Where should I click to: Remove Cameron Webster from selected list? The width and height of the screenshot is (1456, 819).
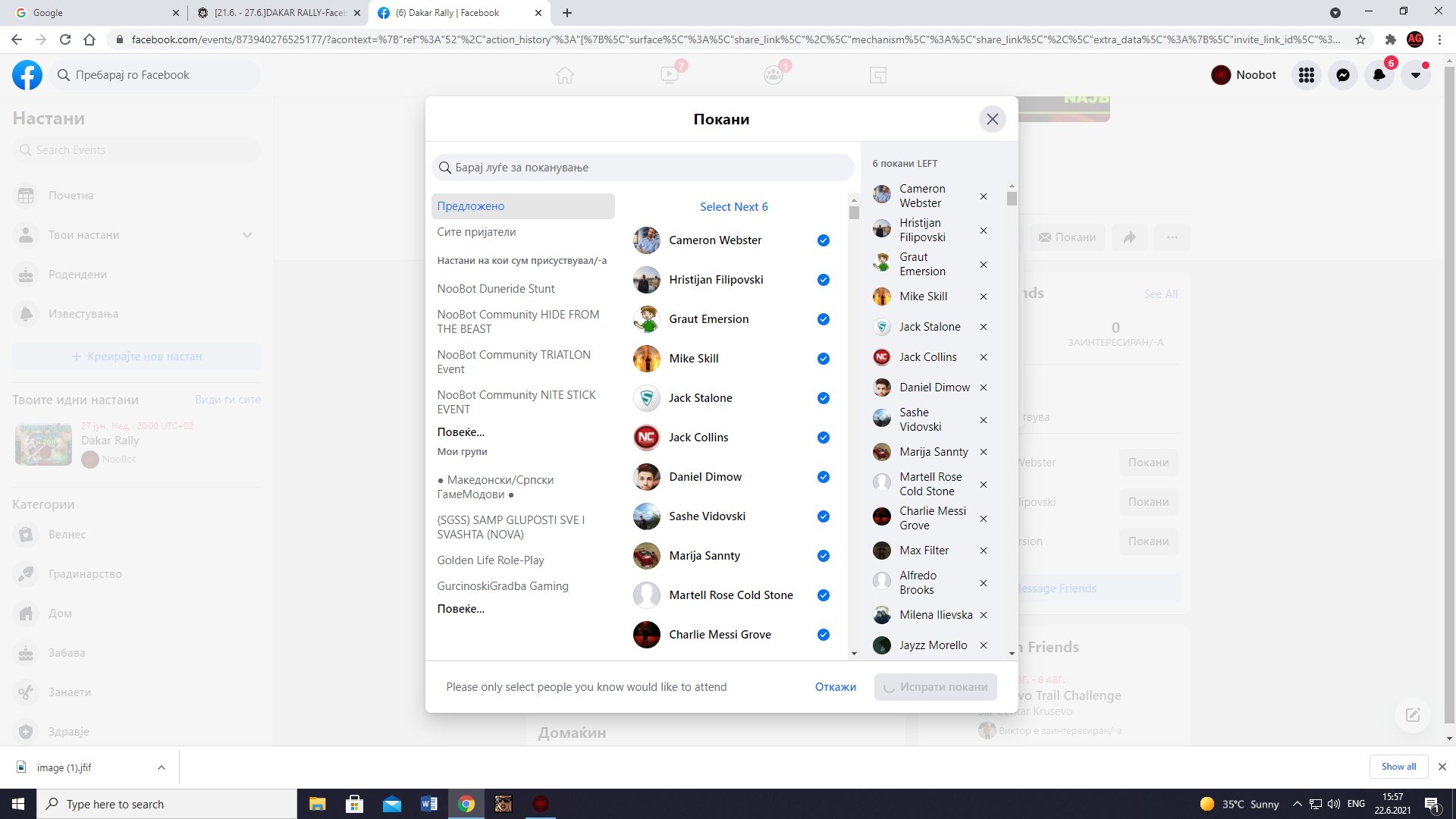(x=984, y=196)
